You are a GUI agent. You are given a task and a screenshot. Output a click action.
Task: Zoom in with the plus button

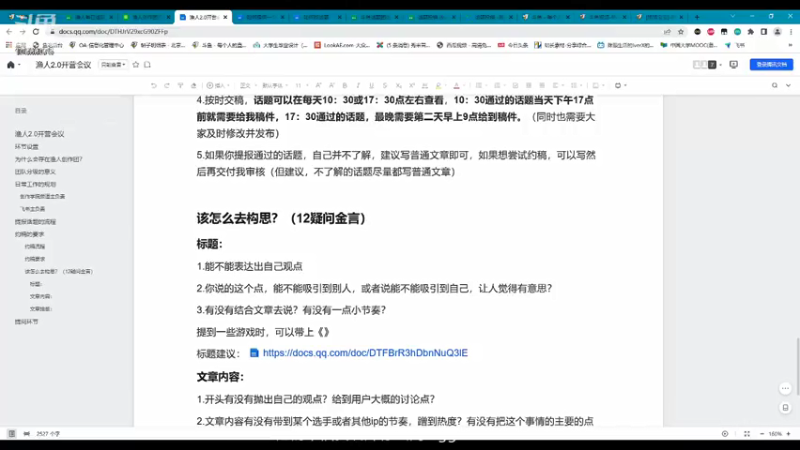(788, 434)
